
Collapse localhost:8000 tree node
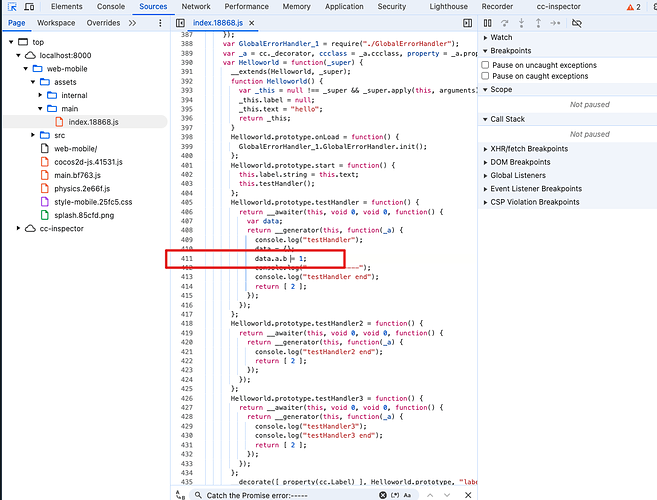tap(18, 55)
